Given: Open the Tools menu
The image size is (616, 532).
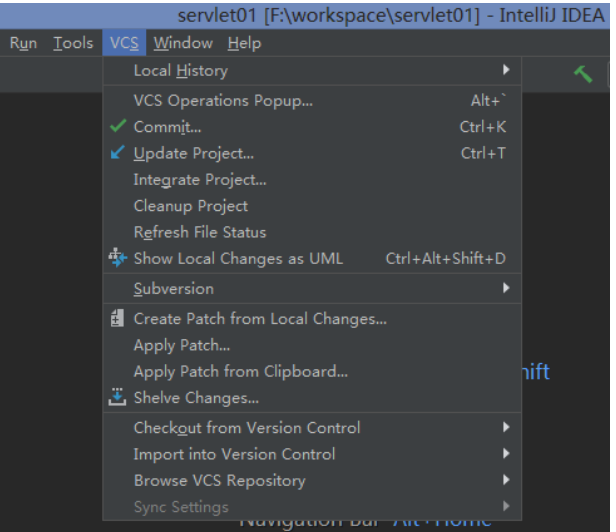Looking at the screenshot, I should [x=73, y=43].
